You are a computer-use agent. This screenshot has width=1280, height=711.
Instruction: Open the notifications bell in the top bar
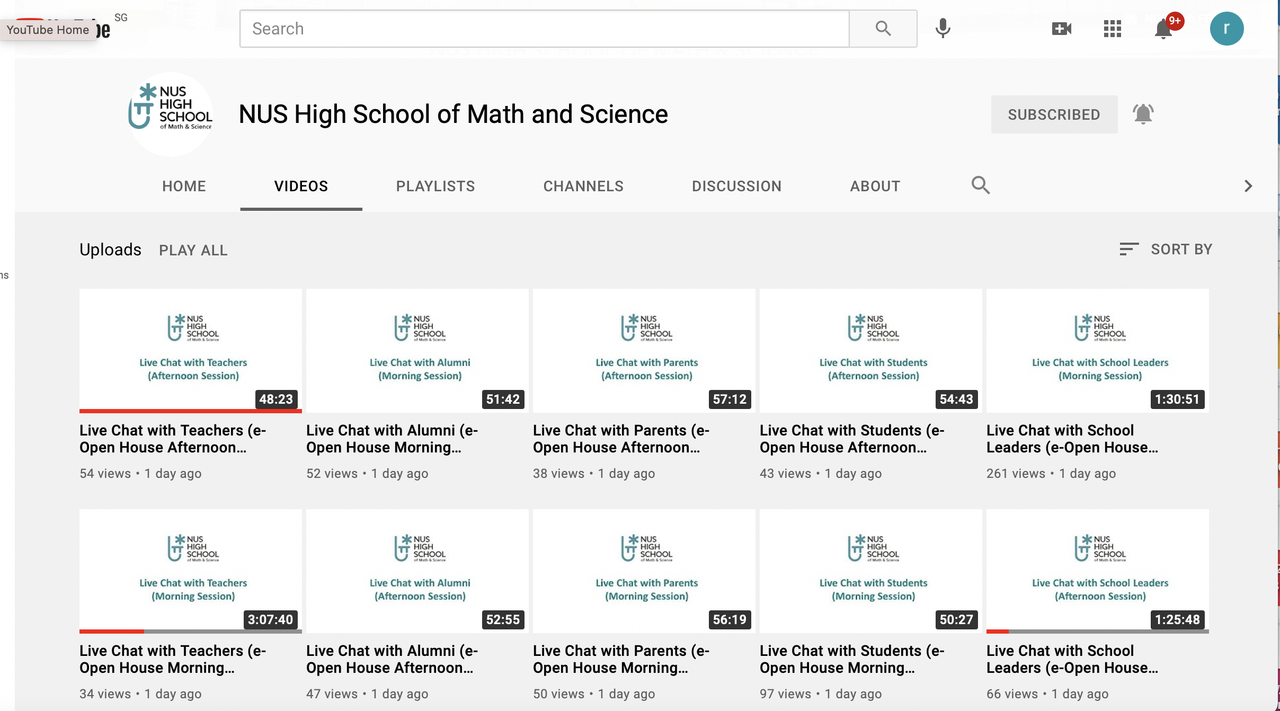1164,29
